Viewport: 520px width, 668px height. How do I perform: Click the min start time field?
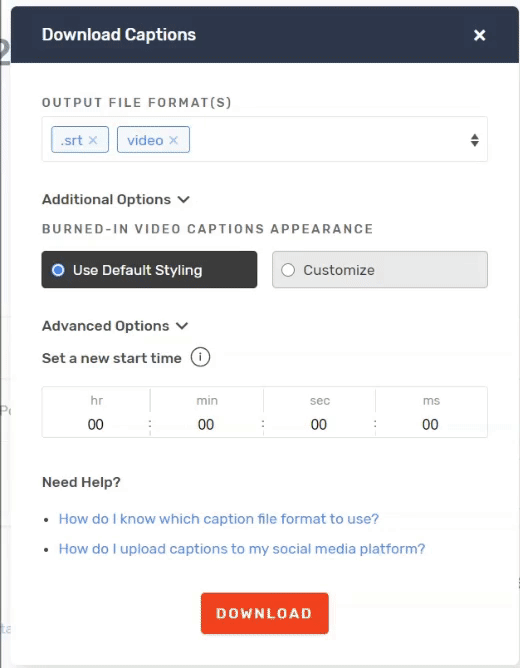click(x=206, y=424)
